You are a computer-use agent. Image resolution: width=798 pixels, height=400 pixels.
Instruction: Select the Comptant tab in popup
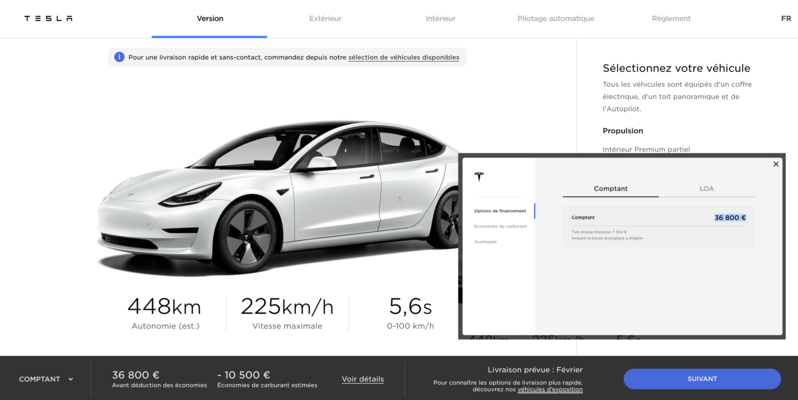[x=611, y=188]
